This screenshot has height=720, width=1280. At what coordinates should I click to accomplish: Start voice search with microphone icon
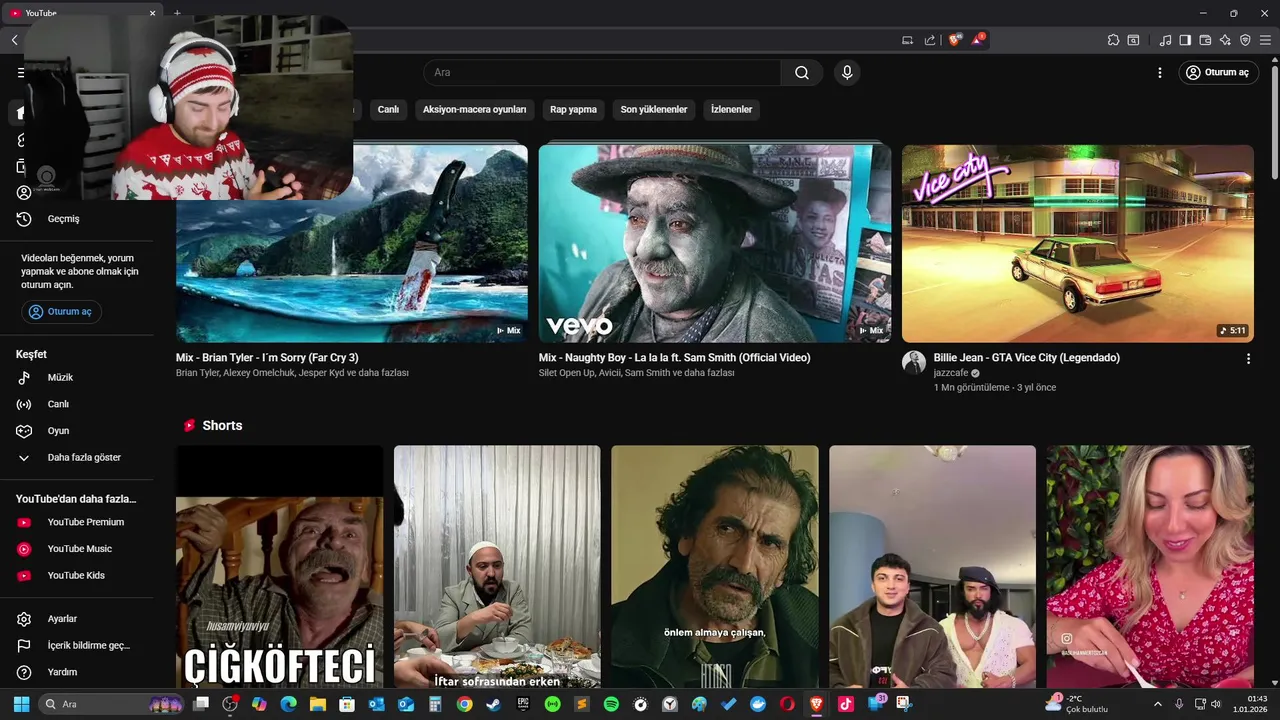point(847,72)
